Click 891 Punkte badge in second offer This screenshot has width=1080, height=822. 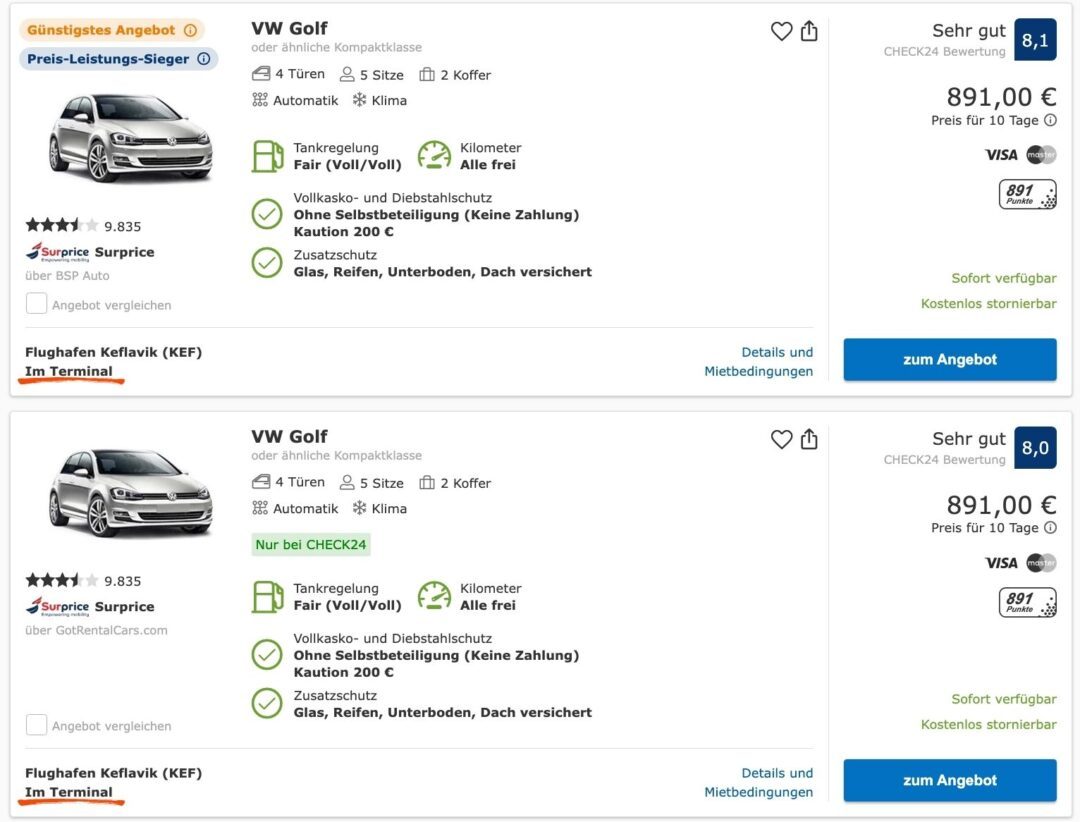1027,602
